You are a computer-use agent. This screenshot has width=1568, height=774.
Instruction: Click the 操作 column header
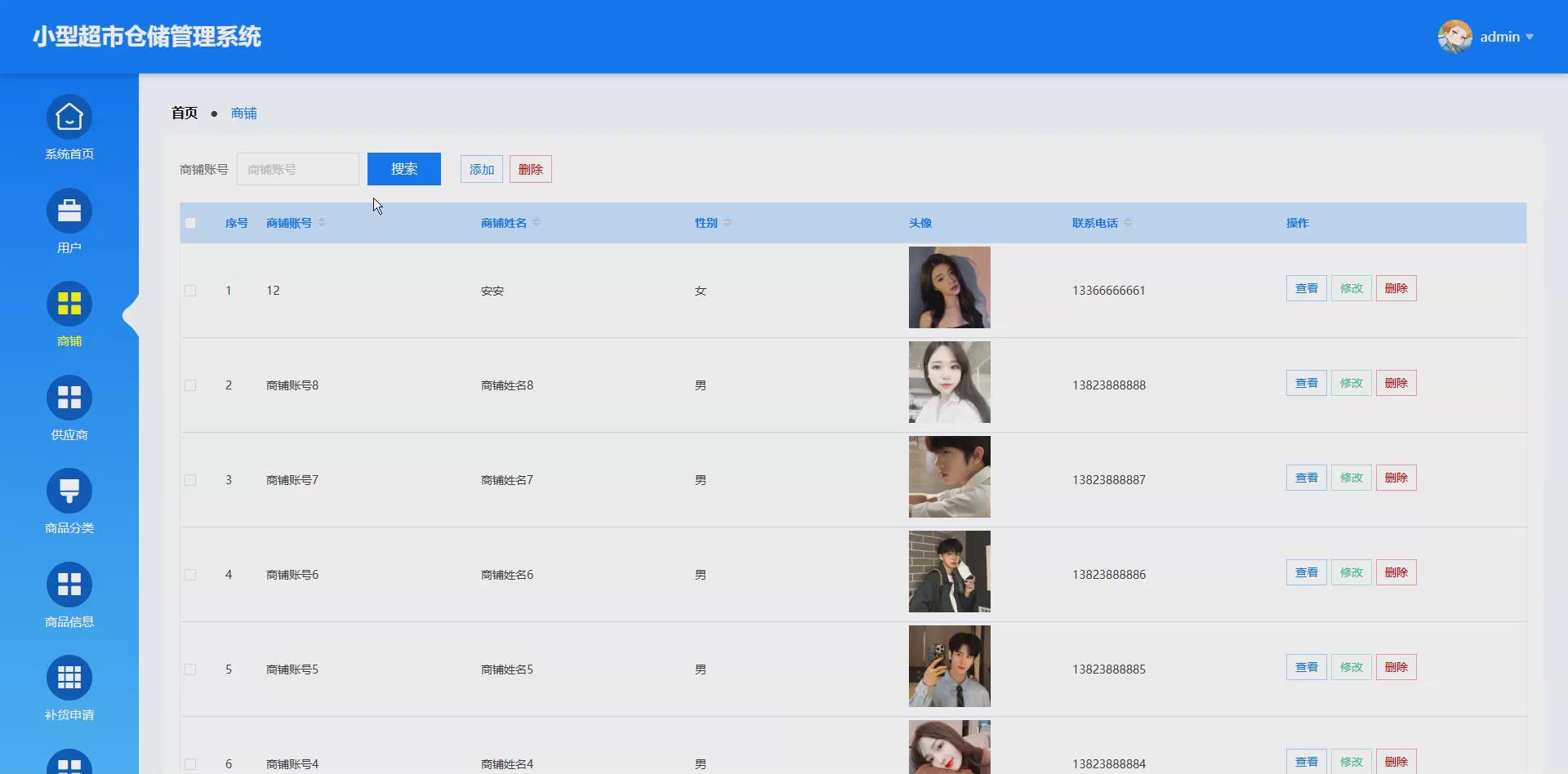pos(1298,223)
